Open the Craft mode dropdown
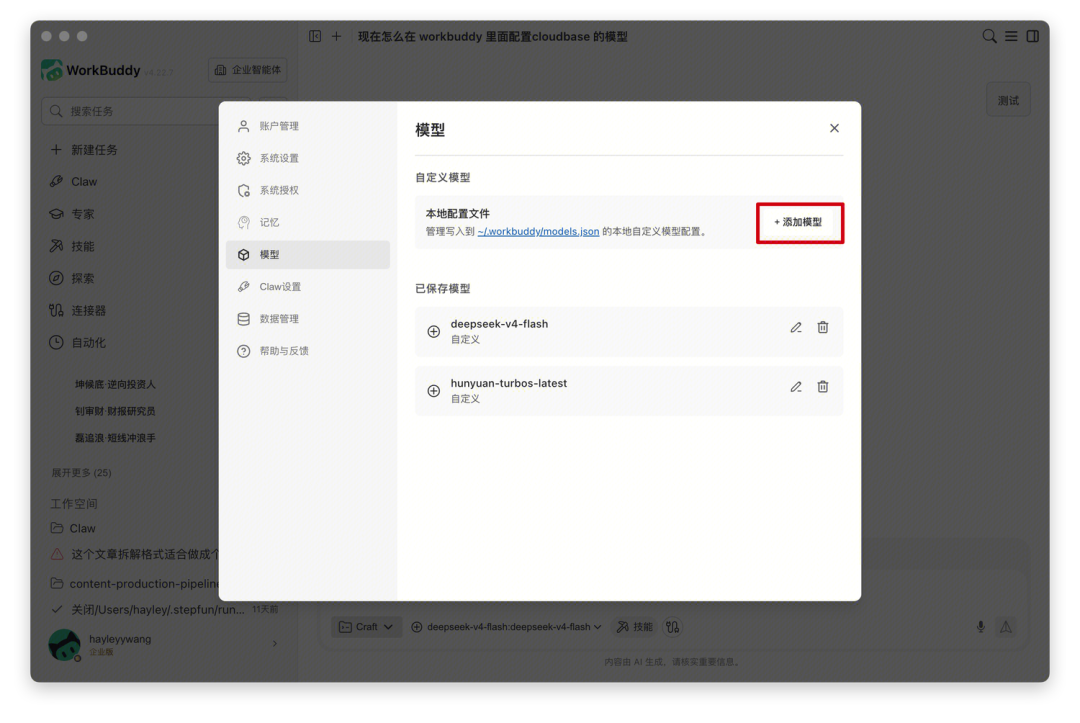This screenshot has height=723, width=1080. (x=366, y=627)
